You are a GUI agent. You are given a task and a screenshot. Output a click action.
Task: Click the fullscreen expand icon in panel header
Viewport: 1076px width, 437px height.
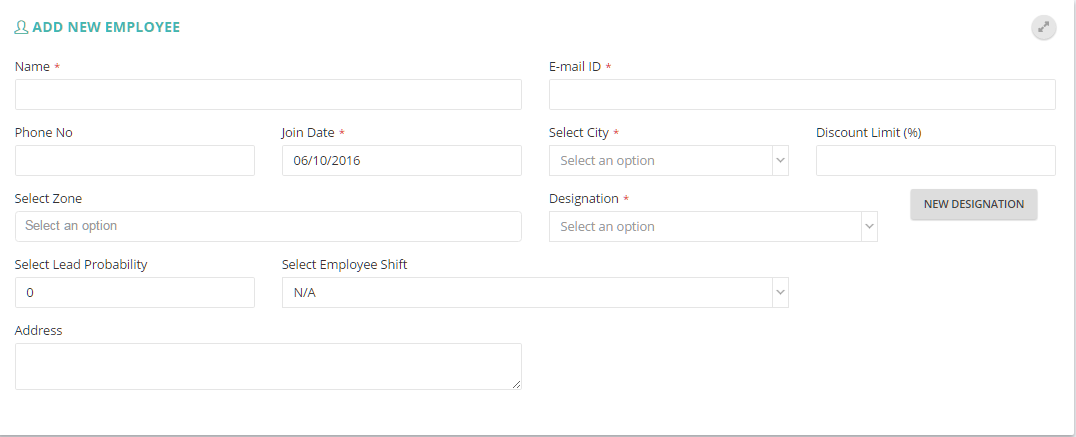coord(1043,27)
